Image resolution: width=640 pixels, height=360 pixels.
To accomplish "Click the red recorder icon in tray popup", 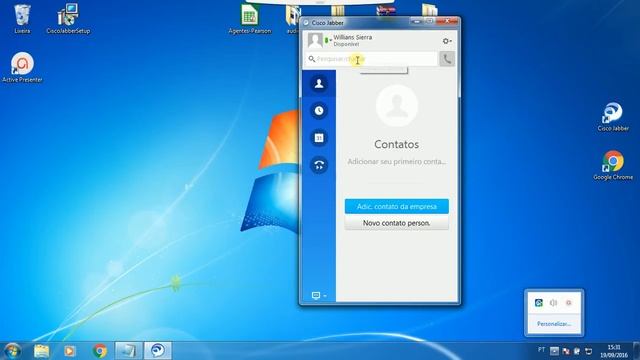I will 569,302.
